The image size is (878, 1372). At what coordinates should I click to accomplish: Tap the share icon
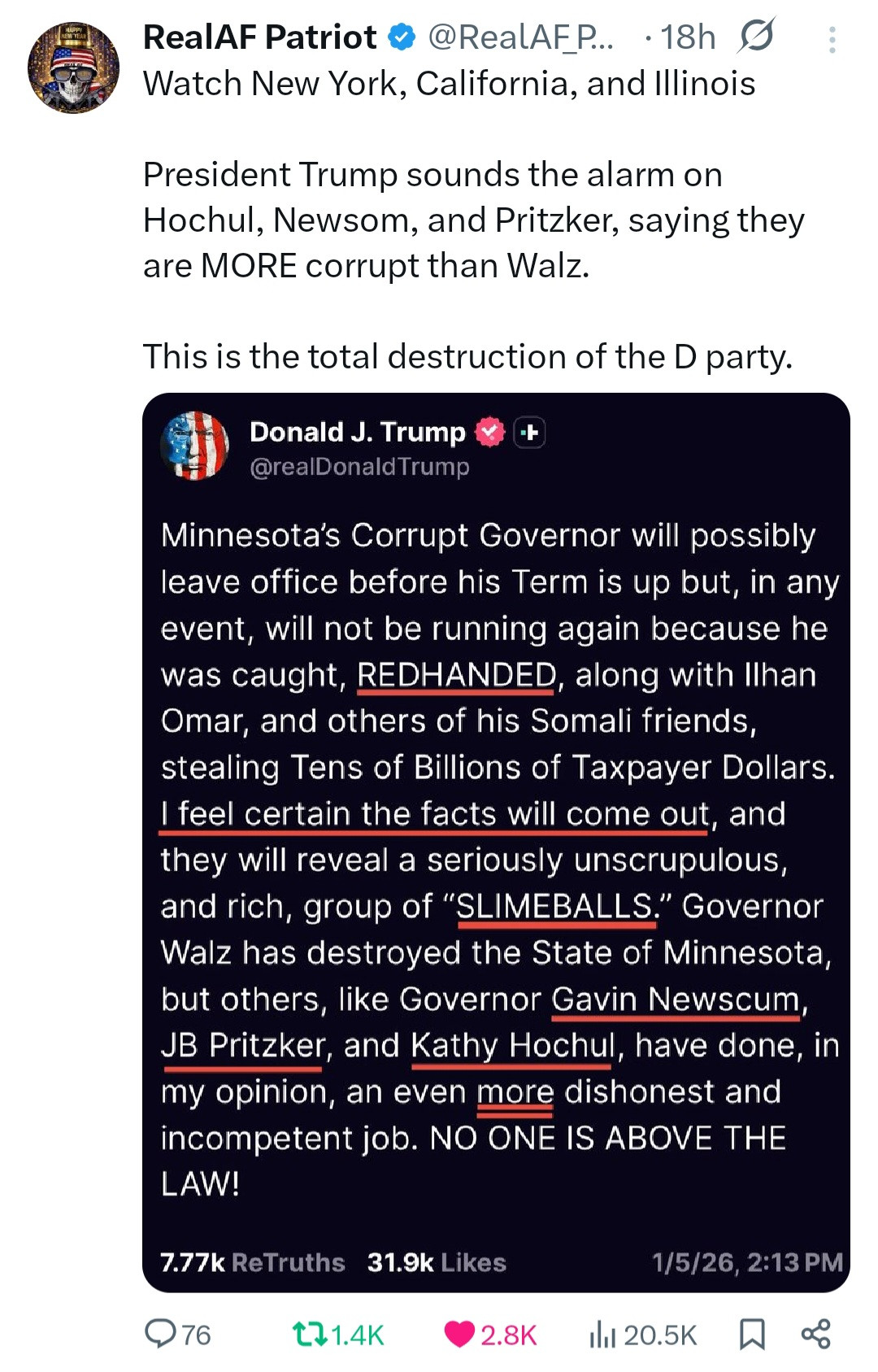click(x=815, y=1334)
